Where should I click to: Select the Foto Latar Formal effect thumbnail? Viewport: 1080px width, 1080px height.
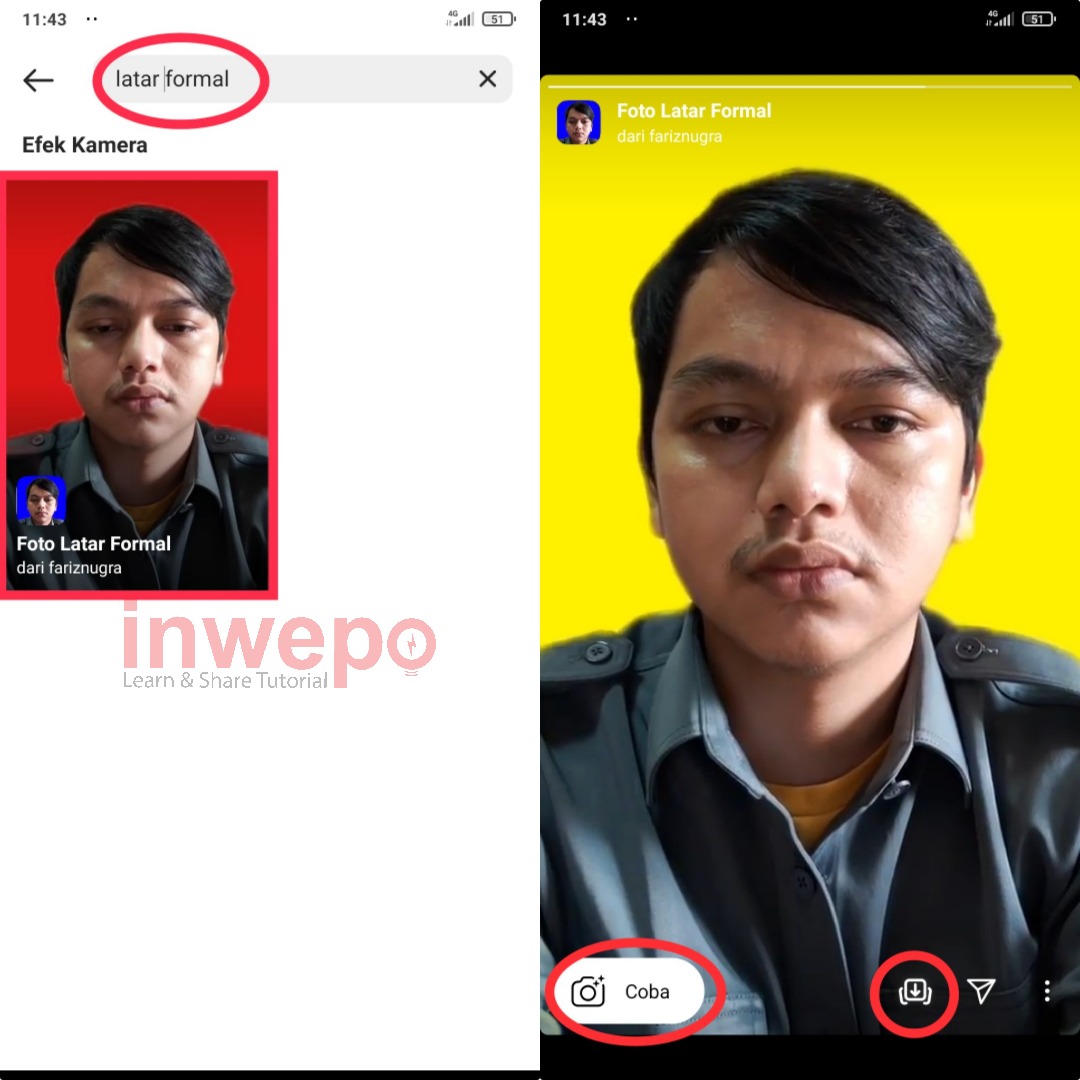[x=139, y=383]
